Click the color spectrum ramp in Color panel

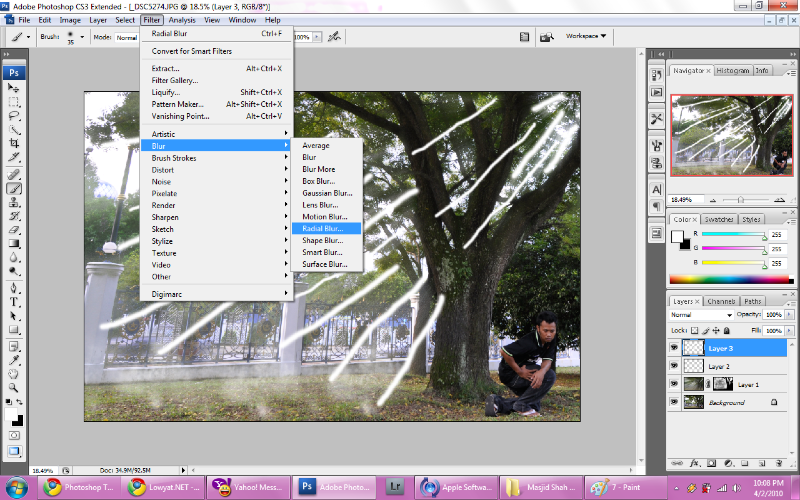728,279
